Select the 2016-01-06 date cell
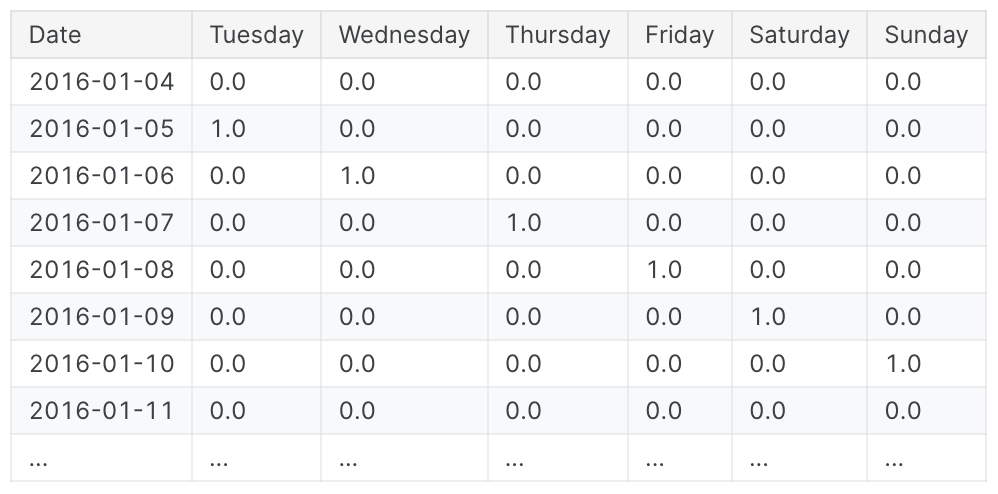998x494 pixels. pos(101,176)
